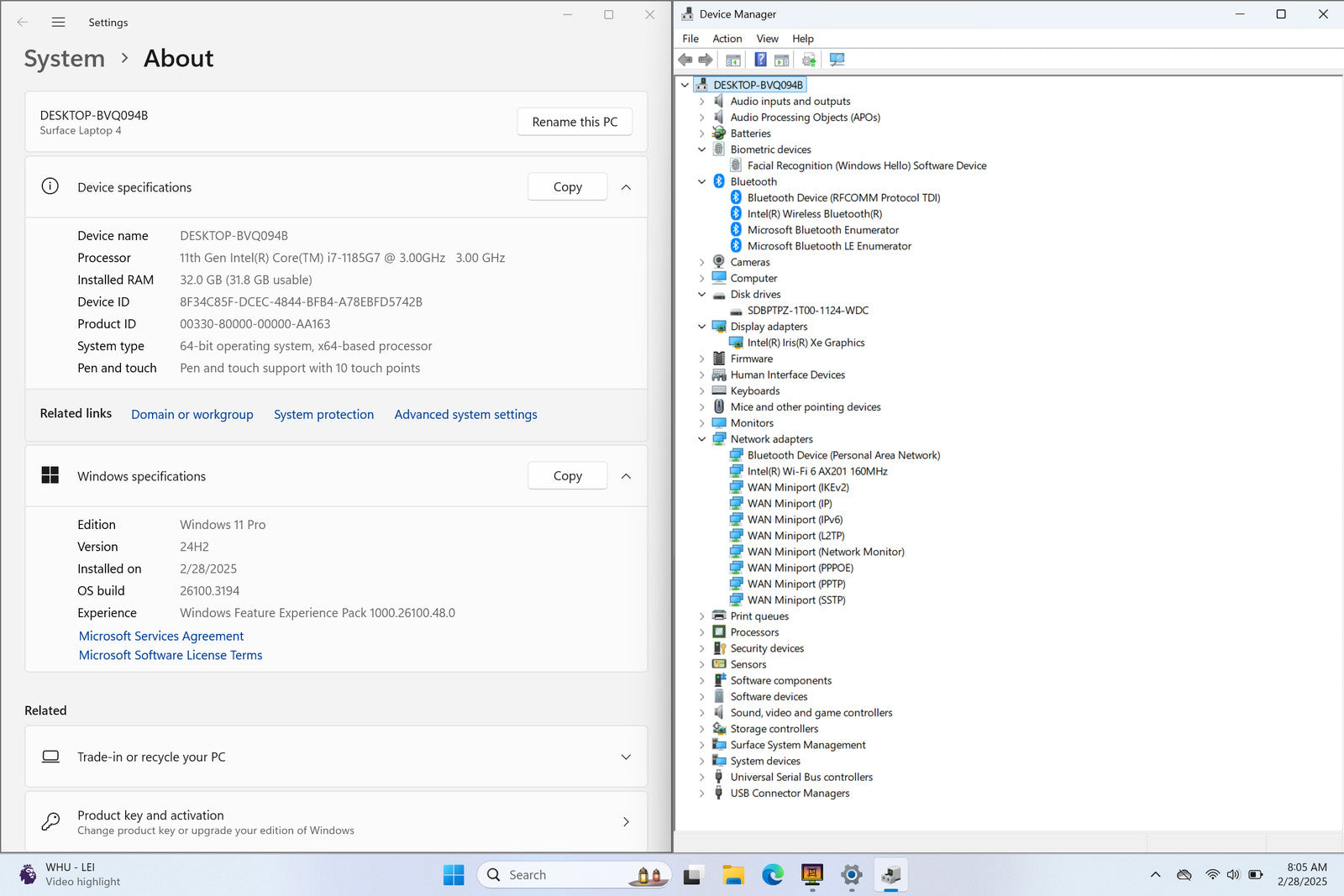
Task: Go back using Settings back arrow
Action: (23, 23)
